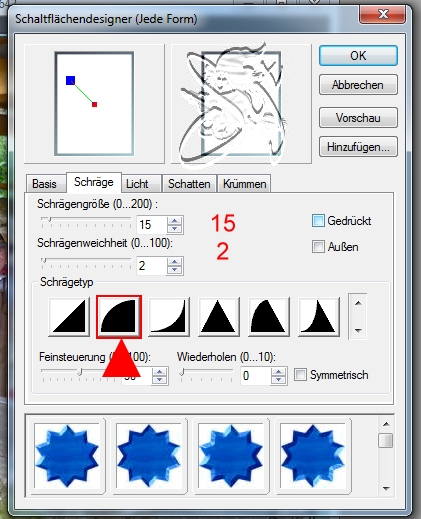421x519 pixels.
Task: Open the Schatten tab
Action: [189, 184]
